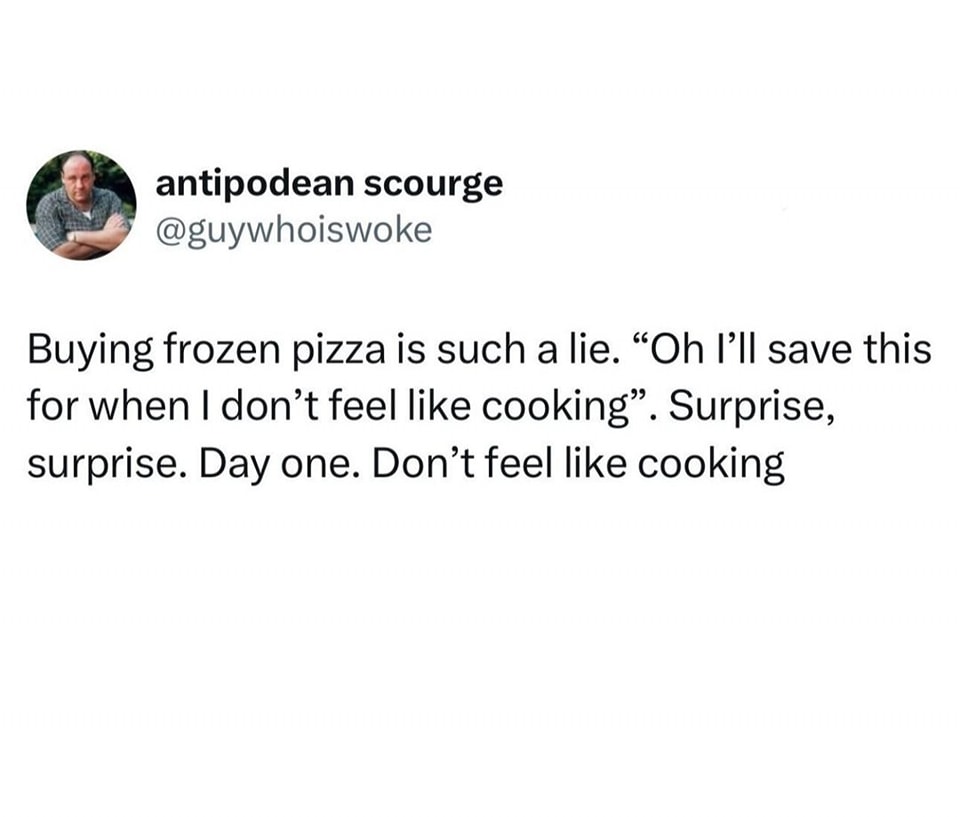Click the word 'scourge' in display name
This screenshot has width=960, height=817.
[433, 184]
